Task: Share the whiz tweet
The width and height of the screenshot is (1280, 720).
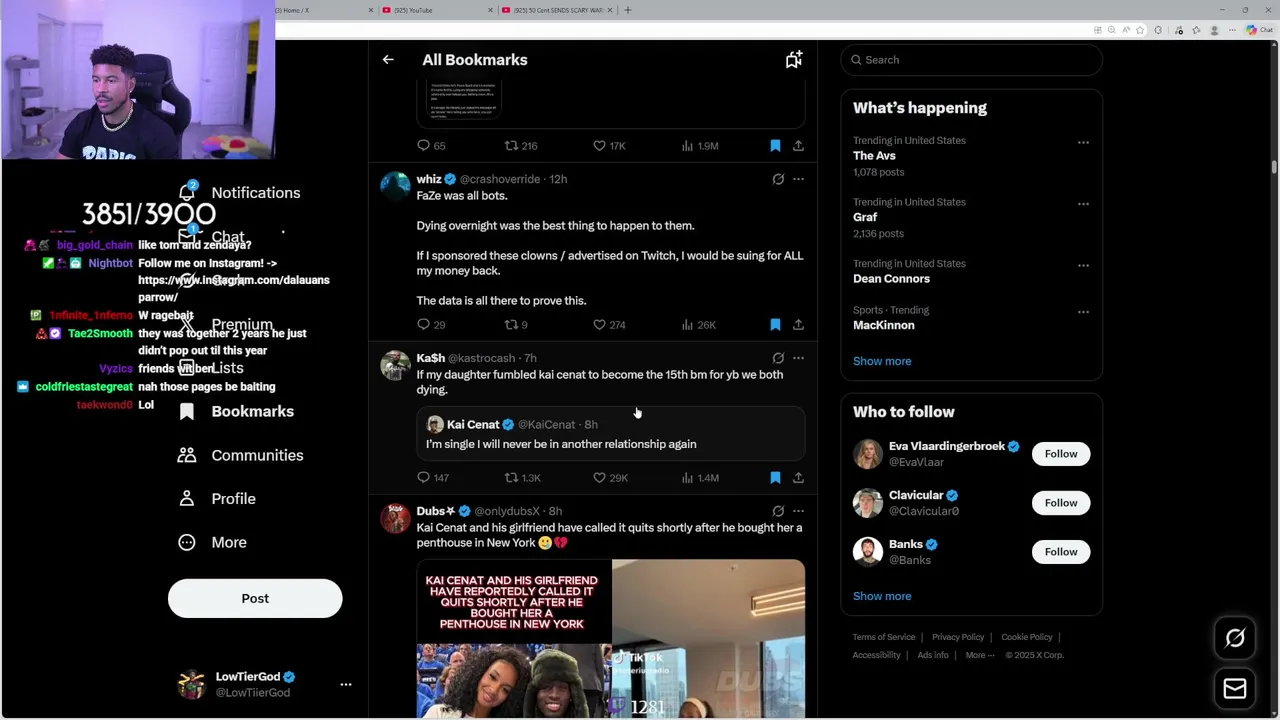Action: tap(798, 325)
